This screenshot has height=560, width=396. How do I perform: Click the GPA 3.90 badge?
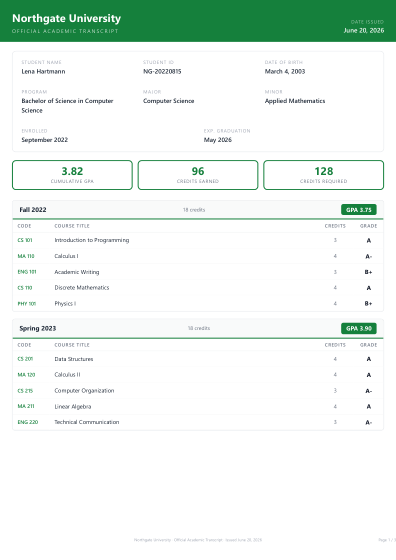tap(359, 328)
